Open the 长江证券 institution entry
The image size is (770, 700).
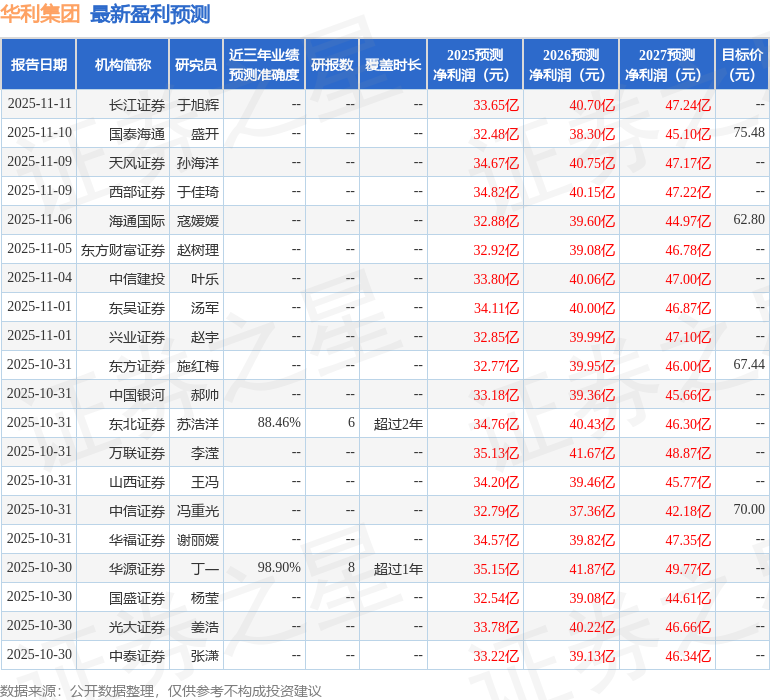(137, 104)
